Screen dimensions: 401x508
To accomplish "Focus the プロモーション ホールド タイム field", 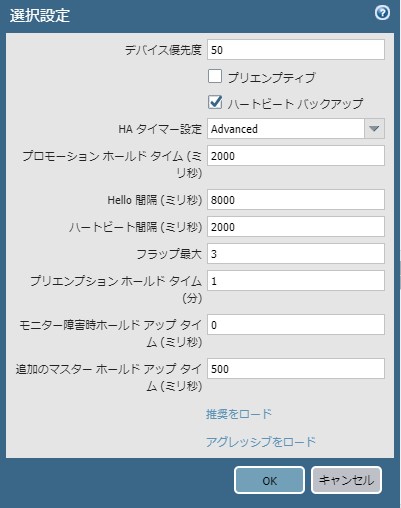I will (296, 156).
